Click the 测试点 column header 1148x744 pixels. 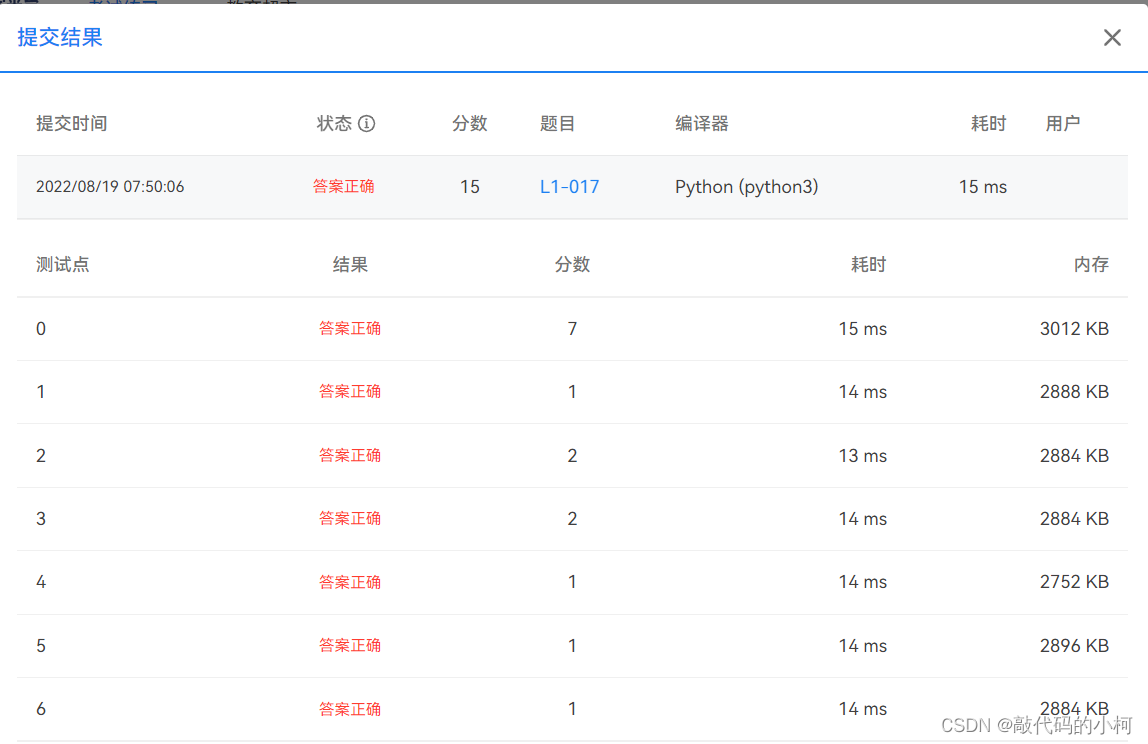pyautogui.click(x=62, y=264)
